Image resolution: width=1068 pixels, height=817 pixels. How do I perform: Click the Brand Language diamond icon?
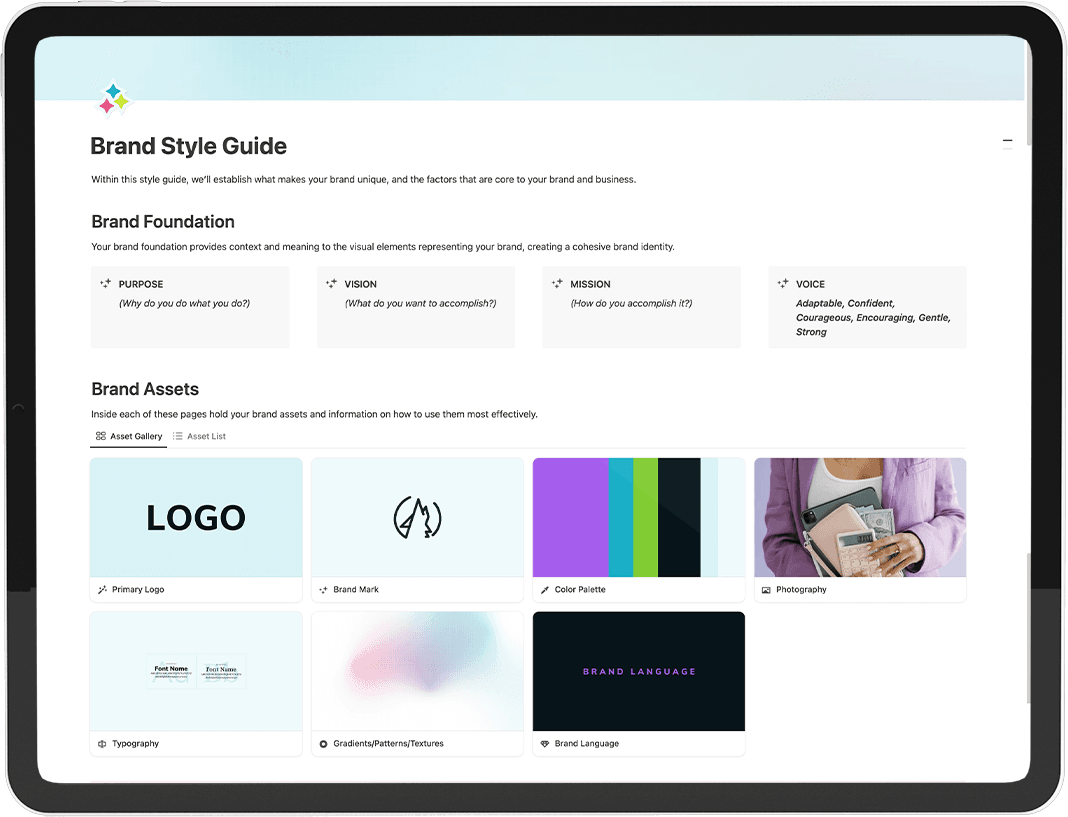point(545,744)
